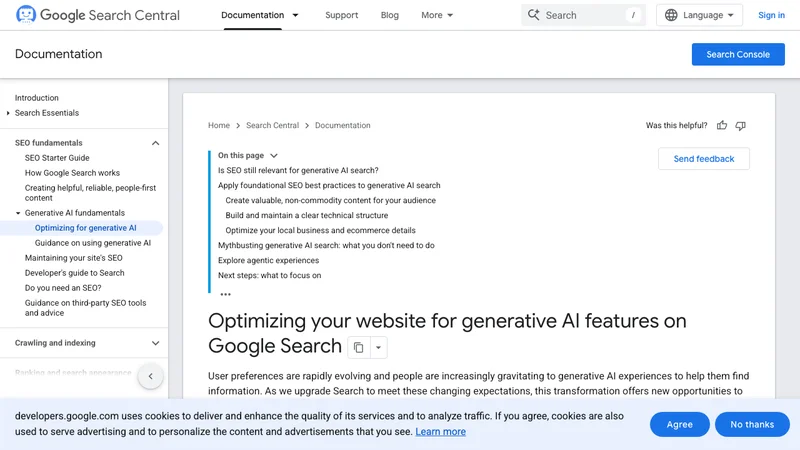The height and width of the screenshot is (450, 800).
Task: Click the Documentation breadcrumb link
Action: pyautogui.click(x=342, y=126)
